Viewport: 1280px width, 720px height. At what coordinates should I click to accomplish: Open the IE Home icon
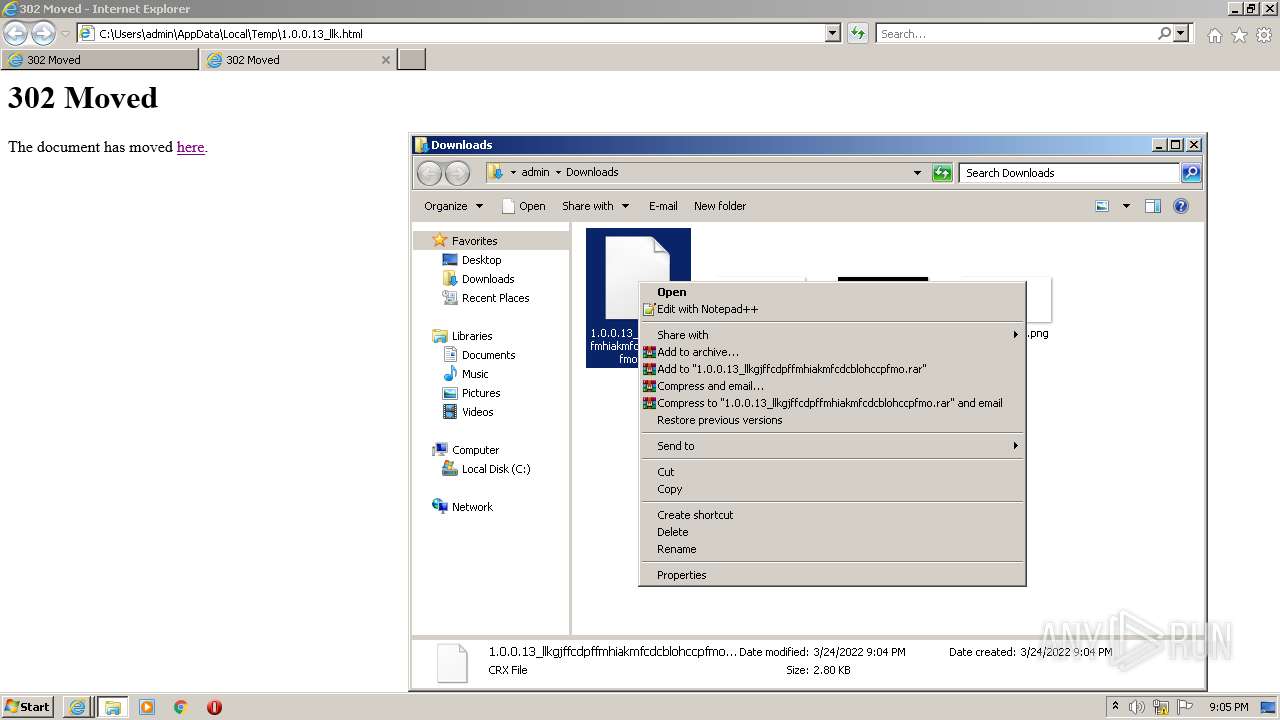pos(1214,35)
